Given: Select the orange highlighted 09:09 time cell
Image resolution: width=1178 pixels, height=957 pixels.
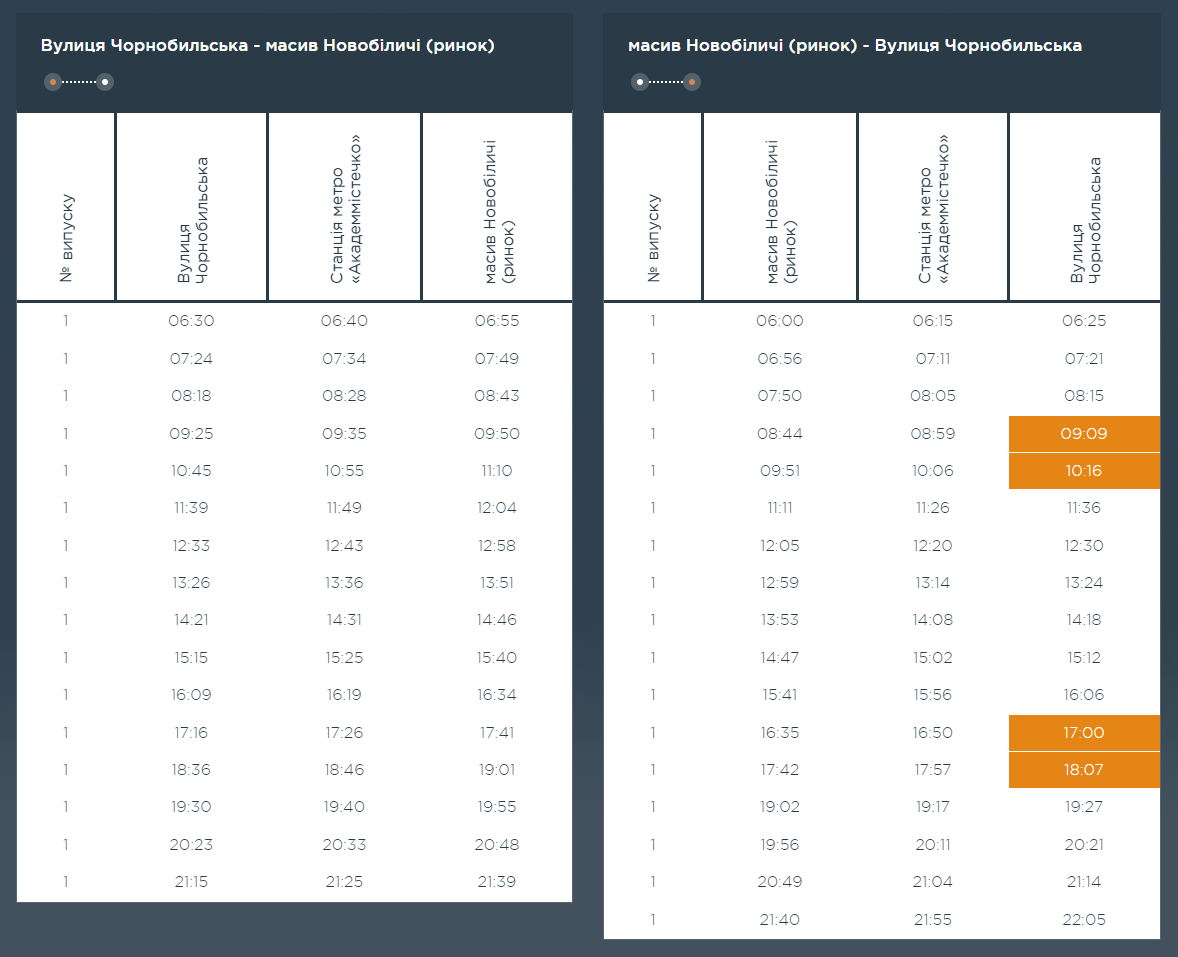Looking at the screenshot, I should pyautogui.click(x=1084, y=434).
